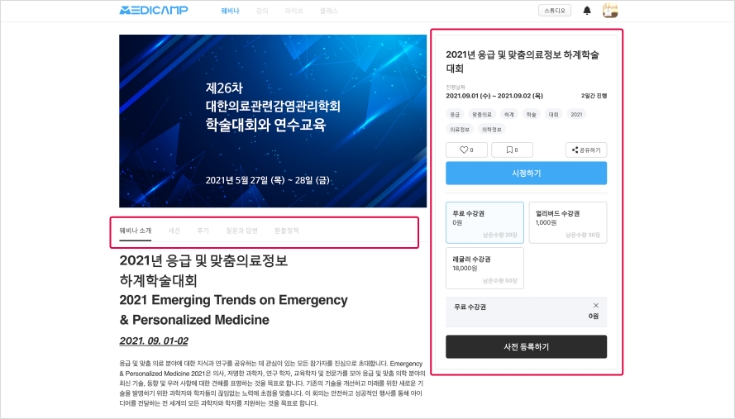
Task: Select the 클래스 menu item
Action: coord(329,11)
